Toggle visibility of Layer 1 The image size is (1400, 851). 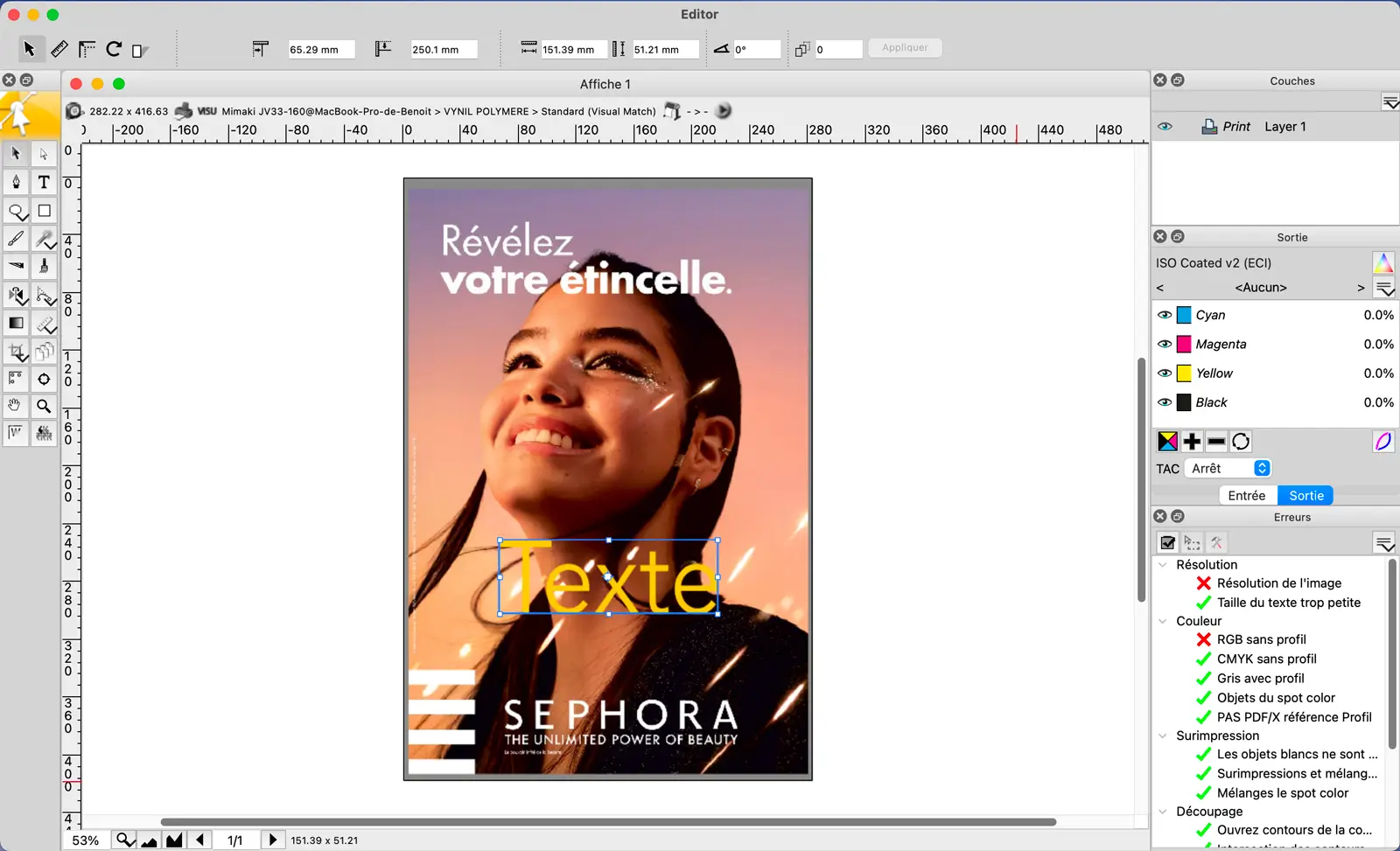point(1165,127)
